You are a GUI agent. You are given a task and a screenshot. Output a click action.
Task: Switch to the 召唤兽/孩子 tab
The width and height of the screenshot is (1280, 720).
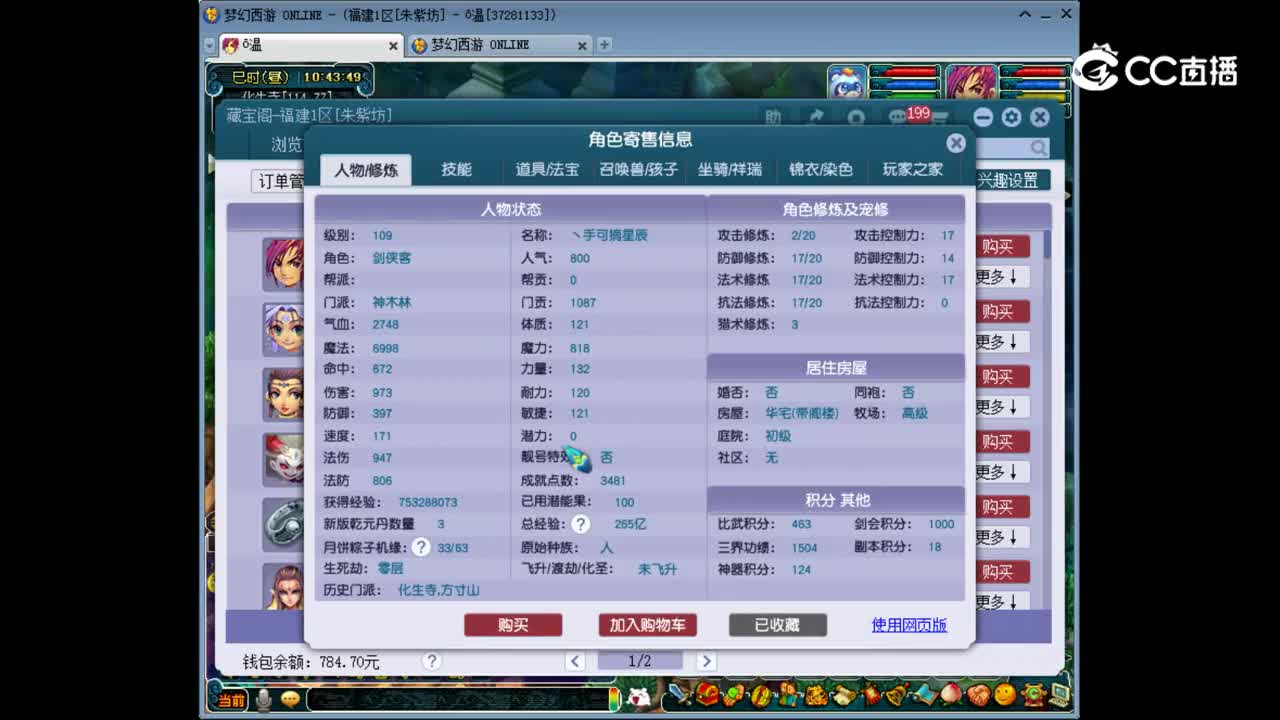tap(638, 170)
